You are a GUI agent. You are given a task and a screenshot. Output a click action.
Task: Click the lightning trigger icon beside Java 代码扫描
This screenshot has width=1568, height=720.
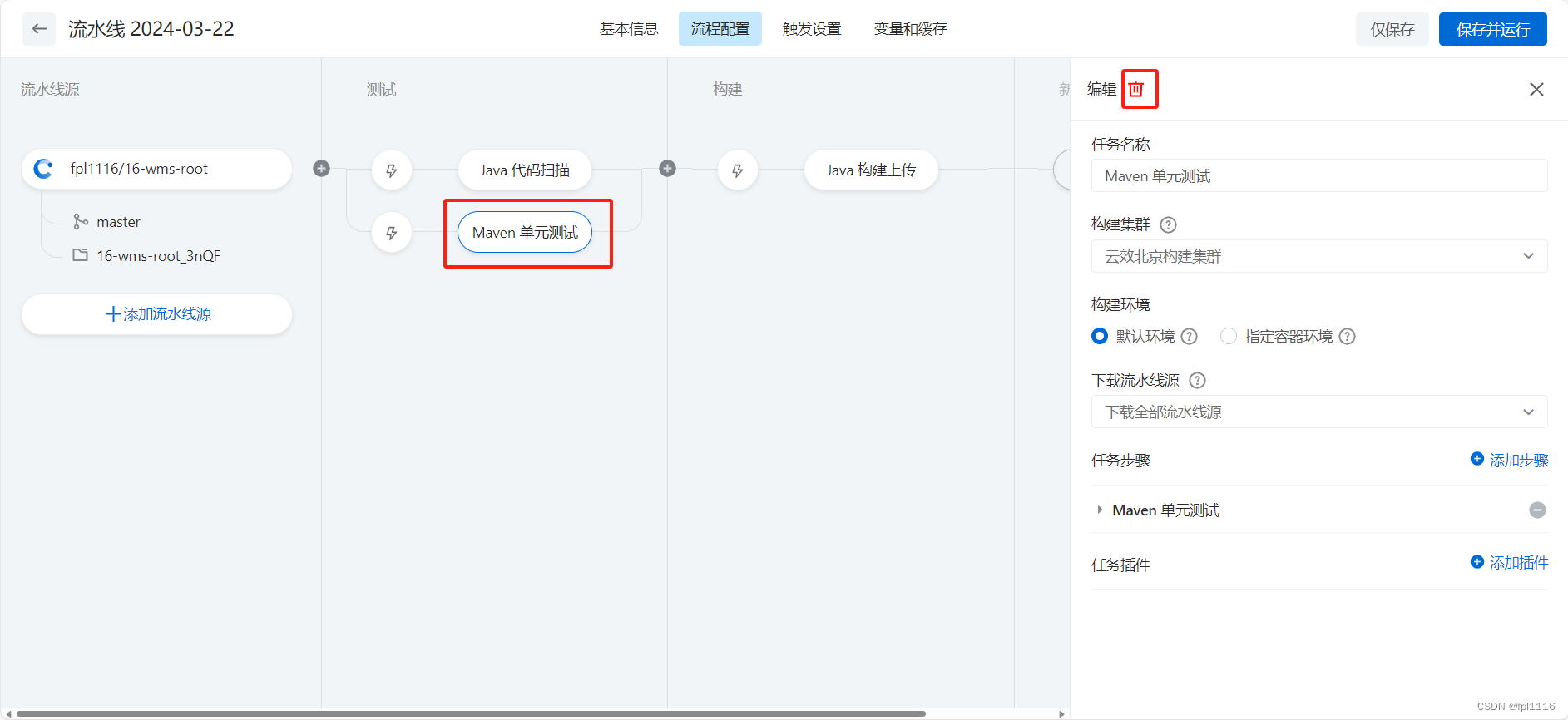392,170
